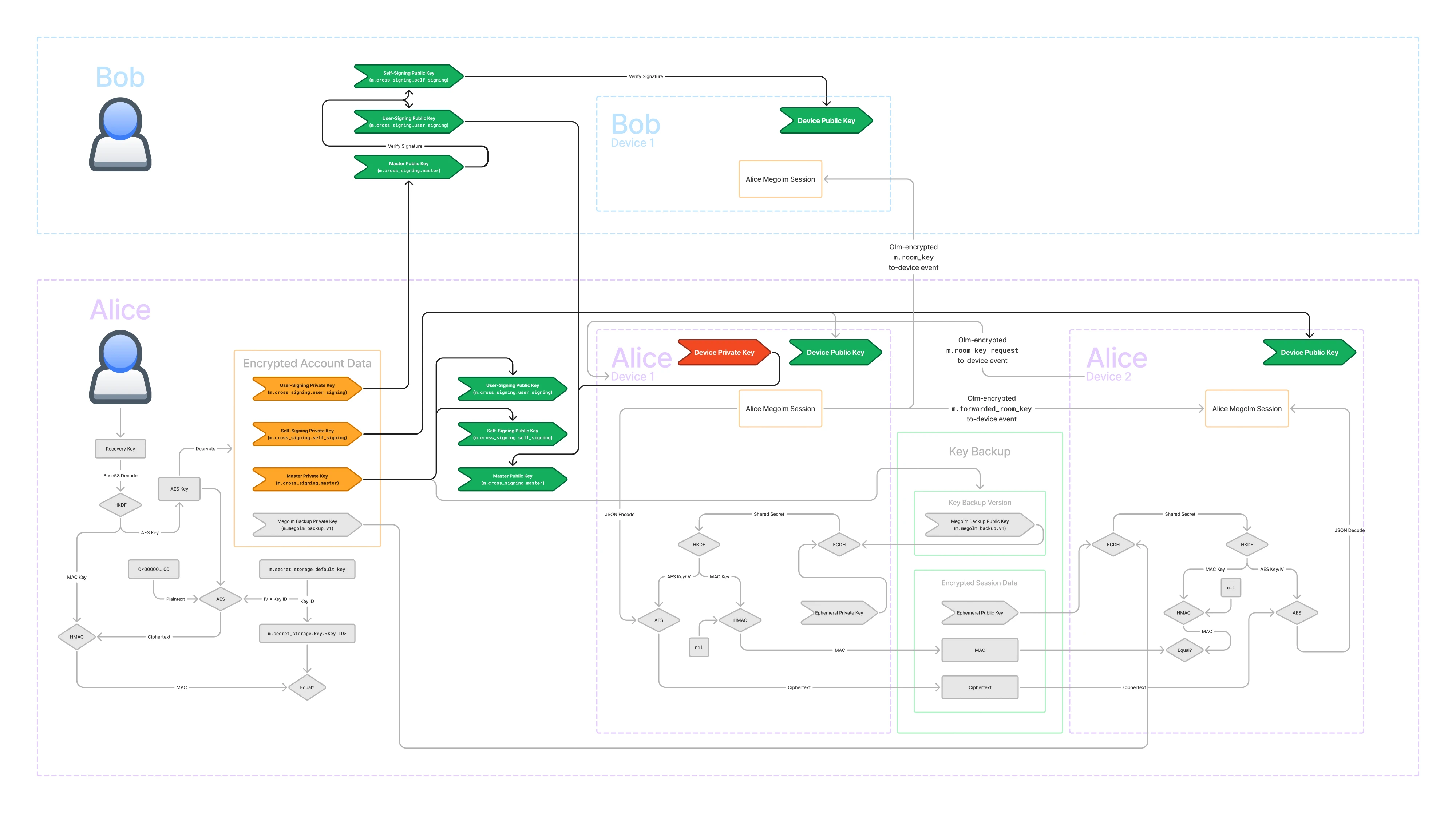Image resolution: width=1456 pixels, height=813 pixels.
Task: Select Bob's Master Public Key shape
Action: (x=409, y=167)
